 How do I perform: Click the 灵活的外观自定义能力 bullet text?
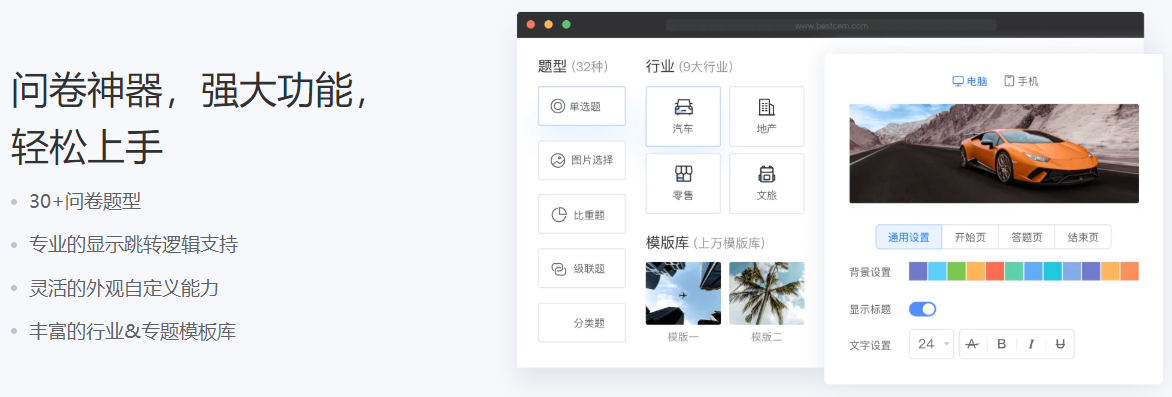[x=123, y=288]
